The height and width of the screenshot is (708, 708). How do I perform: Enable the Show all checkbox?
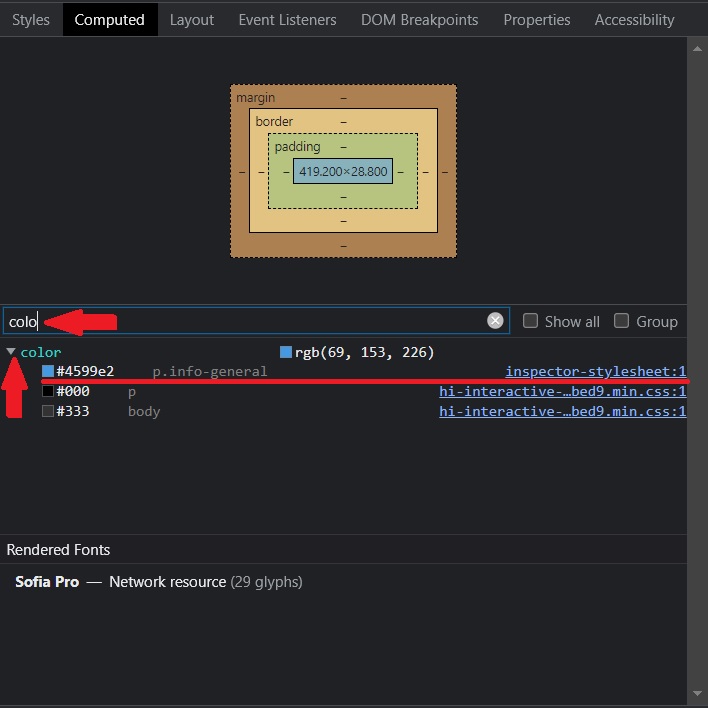530,321
